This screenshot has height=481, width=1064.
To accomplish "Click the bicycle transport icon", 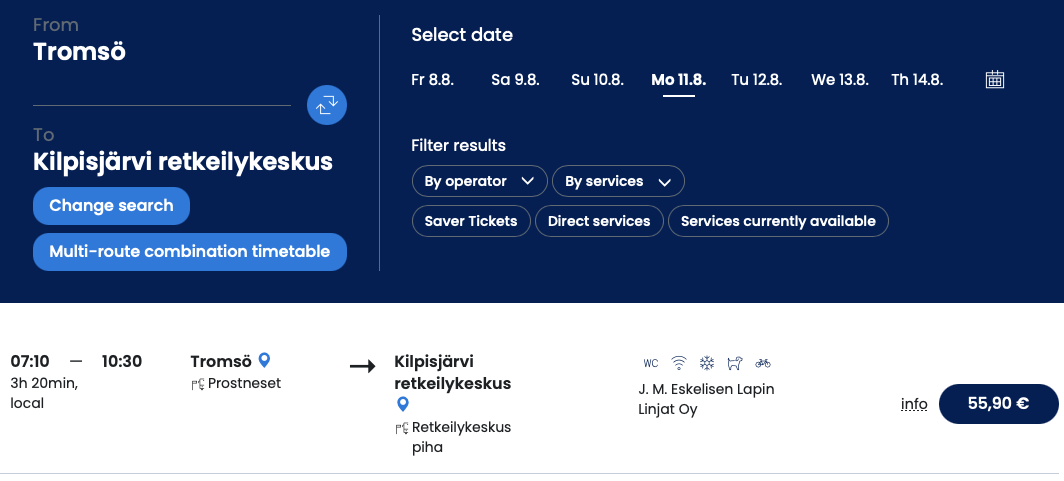I will point(763,363).
